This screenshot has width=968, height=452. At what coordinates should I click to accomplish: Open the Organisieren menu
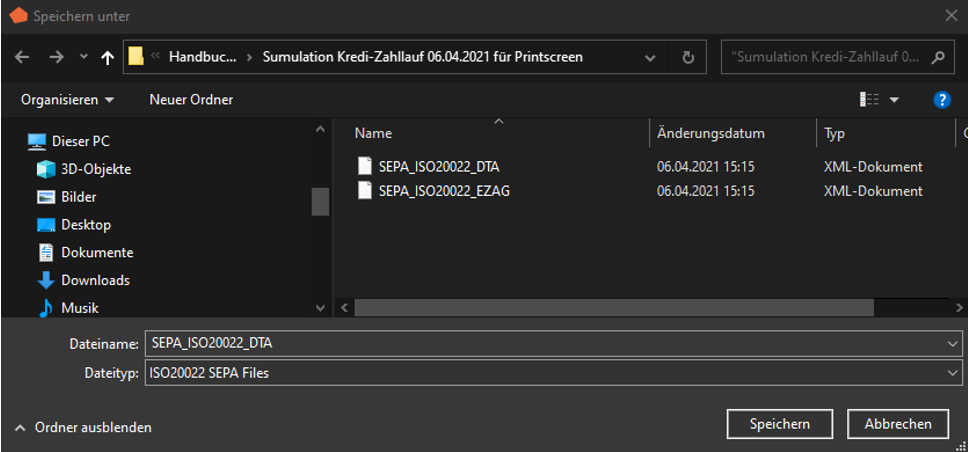[68, 100]
